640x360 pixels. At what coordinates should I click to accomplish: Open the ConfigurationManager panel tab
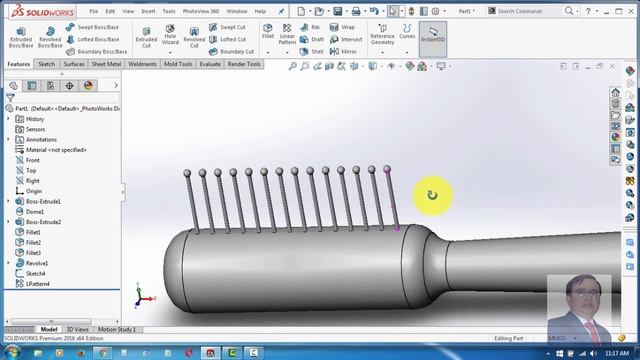pos(51,86)
